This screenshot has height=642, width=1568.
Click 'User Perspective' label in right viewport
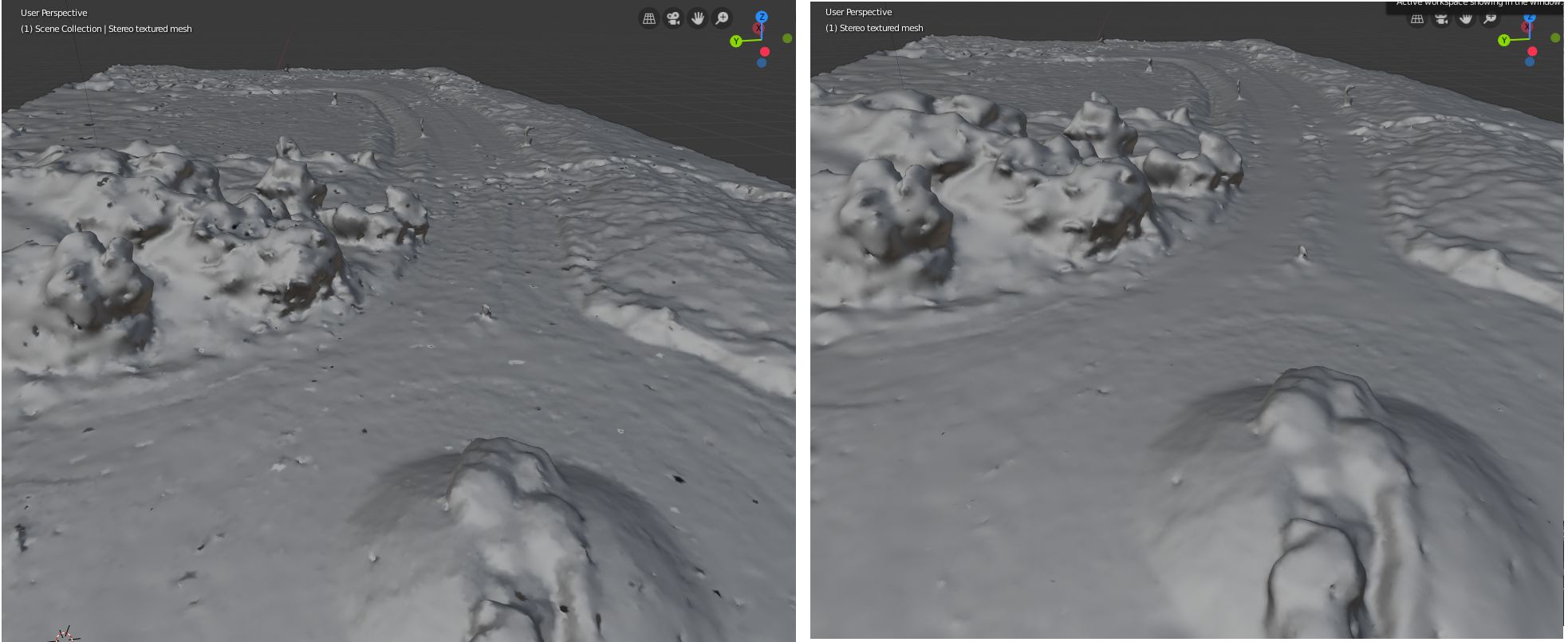[859, 12]
